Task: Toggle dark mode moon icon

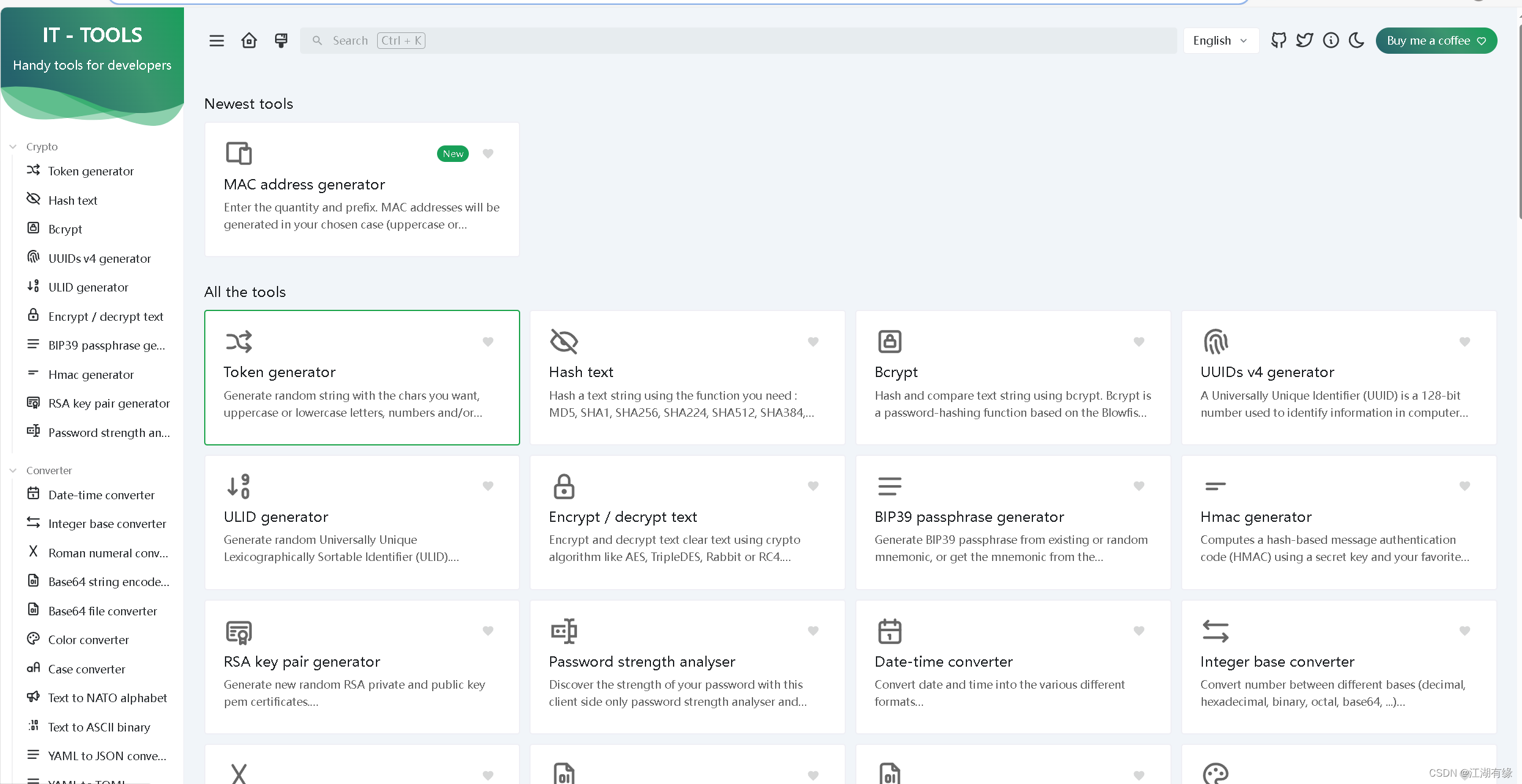Action: click(x=1356, y=40)
